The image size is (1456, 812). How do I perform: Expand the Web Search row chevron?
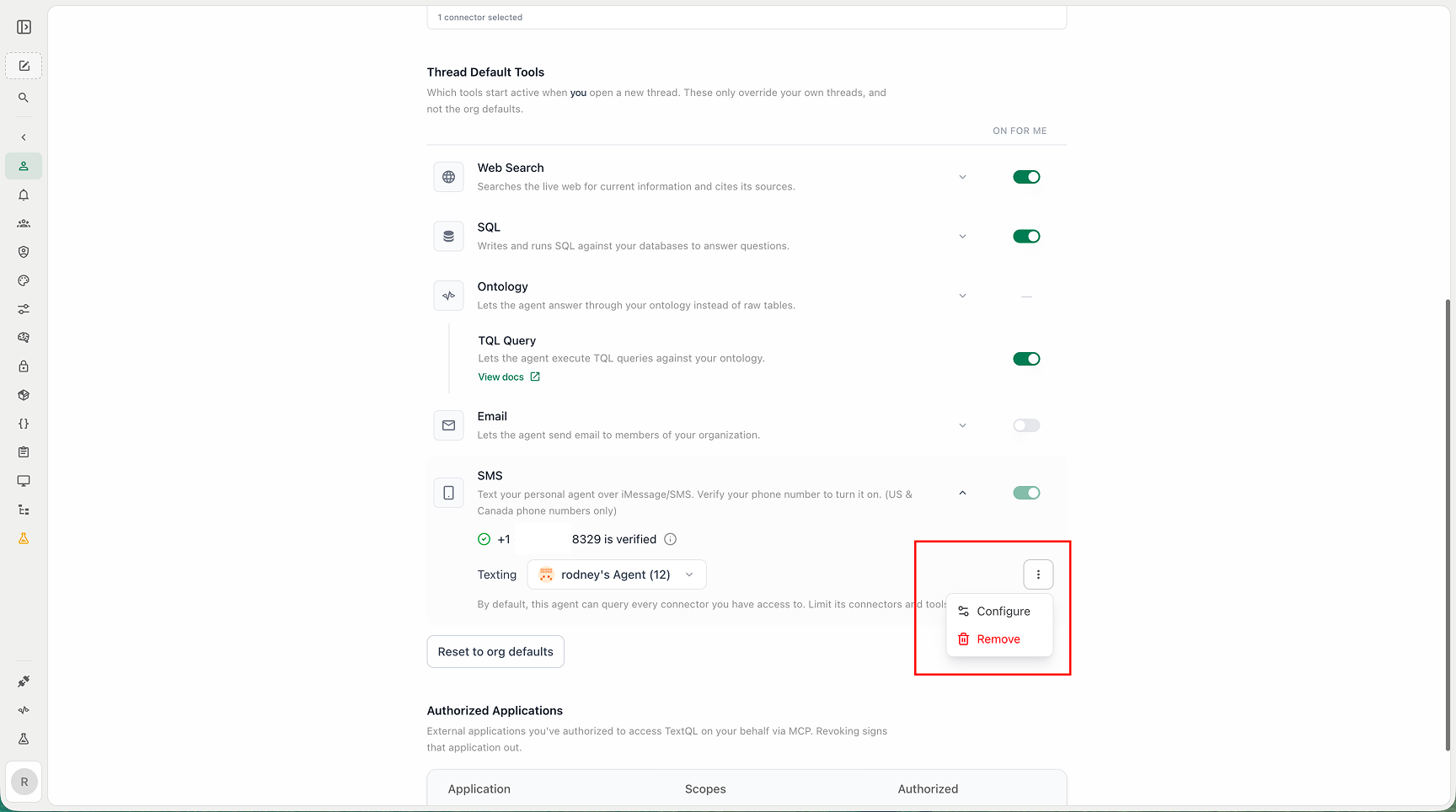pos(962,177)
